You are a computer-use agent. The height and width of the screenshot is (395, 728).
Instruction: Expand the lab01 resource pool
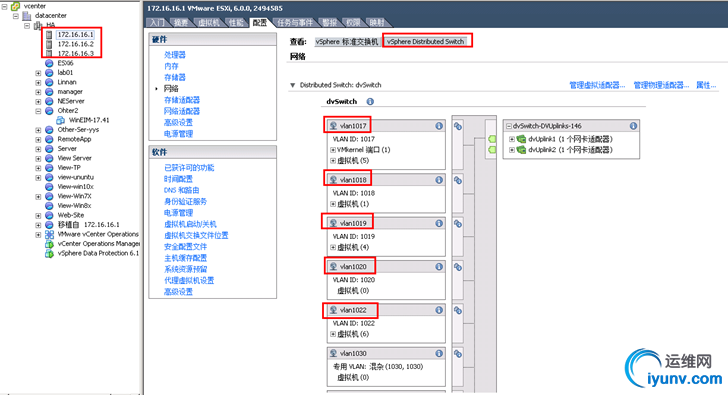point(38,73)
